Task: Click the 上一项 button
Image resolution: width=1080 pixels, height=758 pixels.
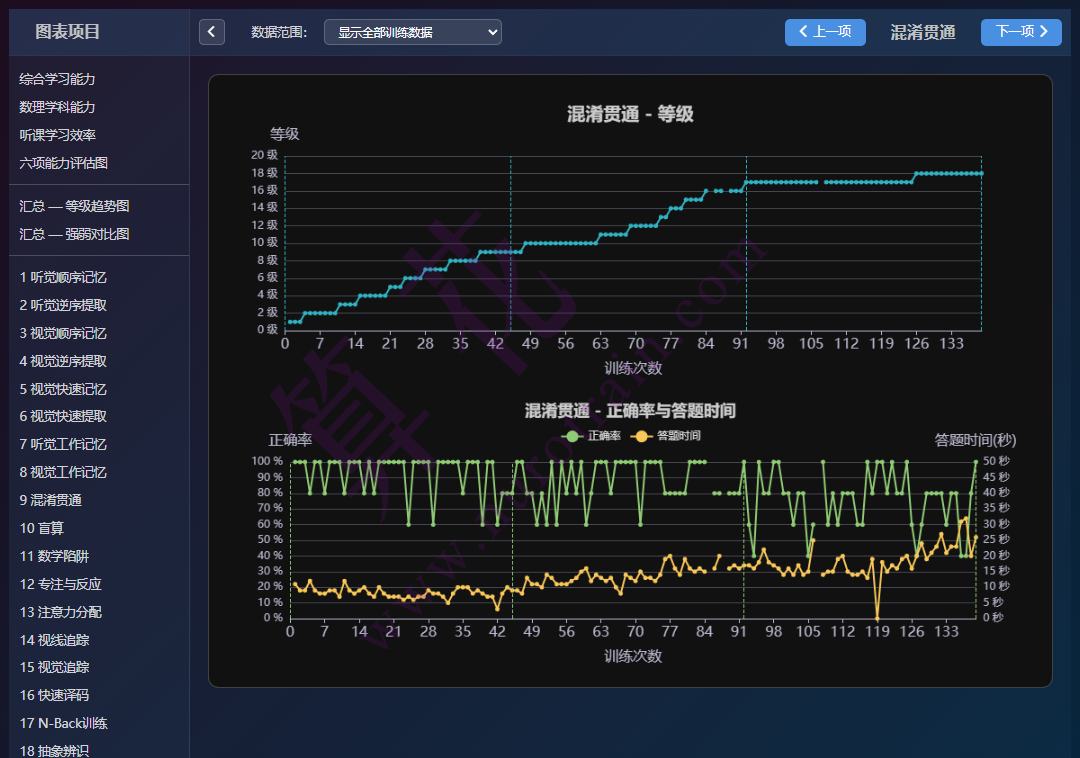Action: tap(824, 32)
